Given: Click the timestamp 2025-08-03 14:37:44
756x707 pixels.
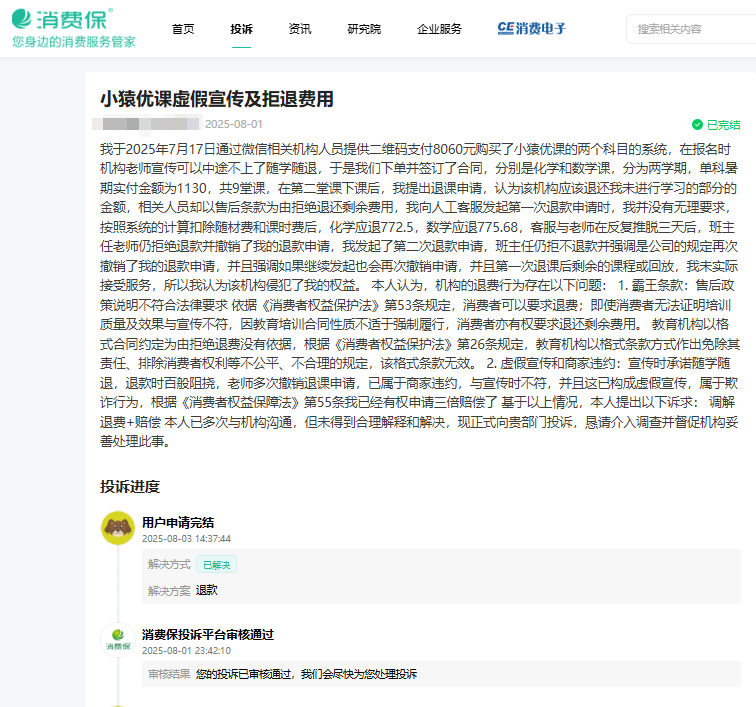Looking at the screenshot, I should [186, 539].
